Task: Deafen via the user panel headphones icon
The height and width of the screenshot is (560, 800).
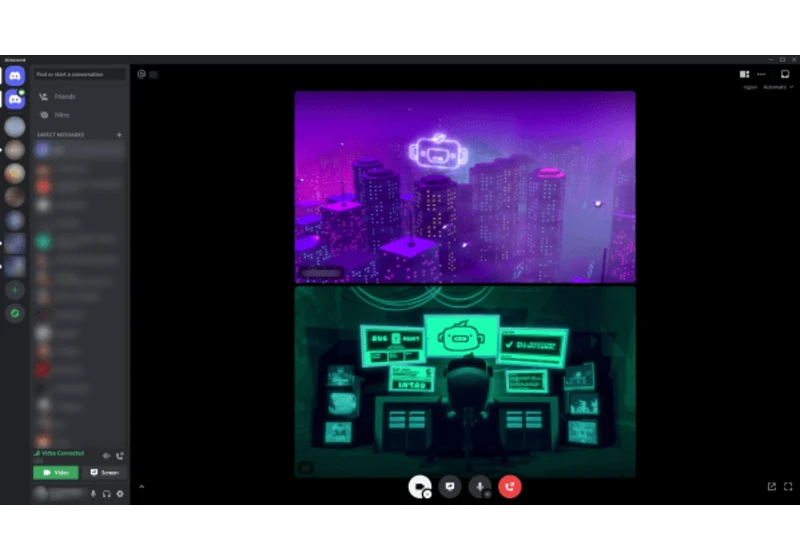Action: [x=106, y=494]
